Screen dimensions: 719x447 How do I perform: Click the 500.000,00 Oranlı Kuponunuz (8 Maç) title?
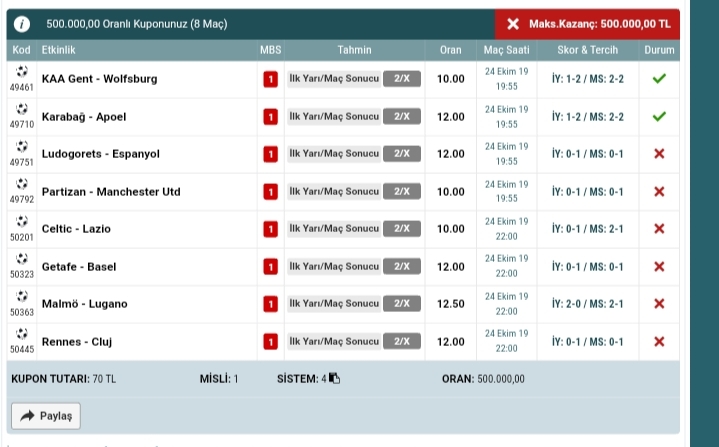pos(137,24)
